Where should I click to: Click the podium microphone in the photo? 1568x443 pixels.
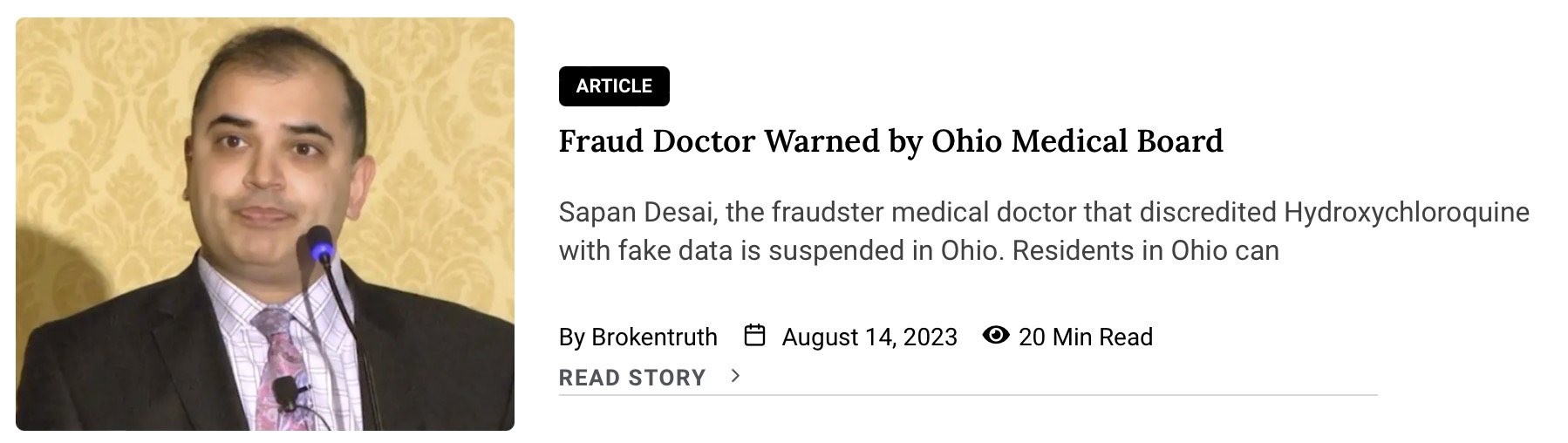[x=317, y=247]
